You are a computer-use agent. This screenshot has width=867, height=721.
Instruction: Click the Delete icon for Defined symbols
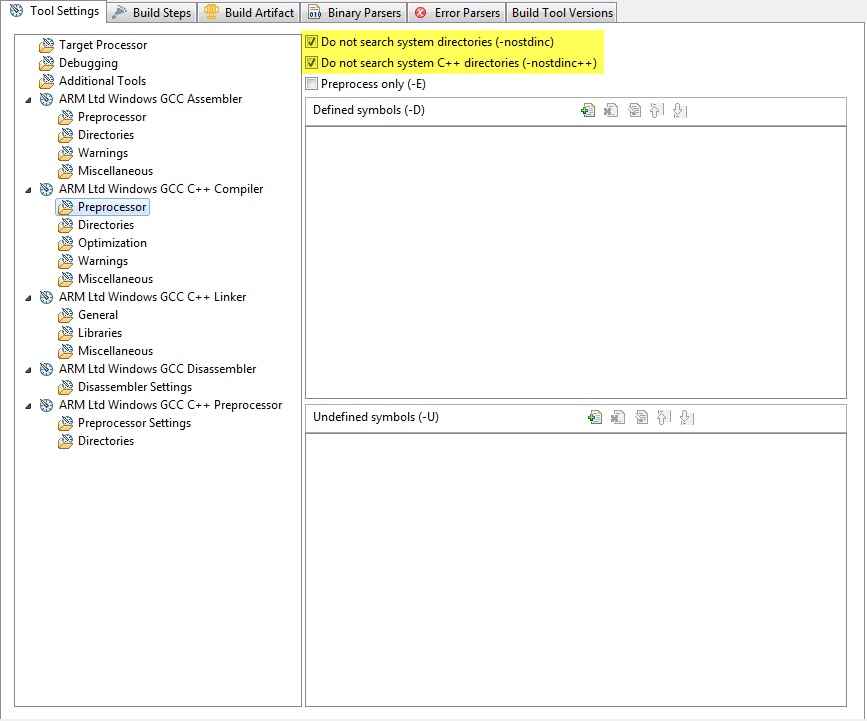[611, 110]
